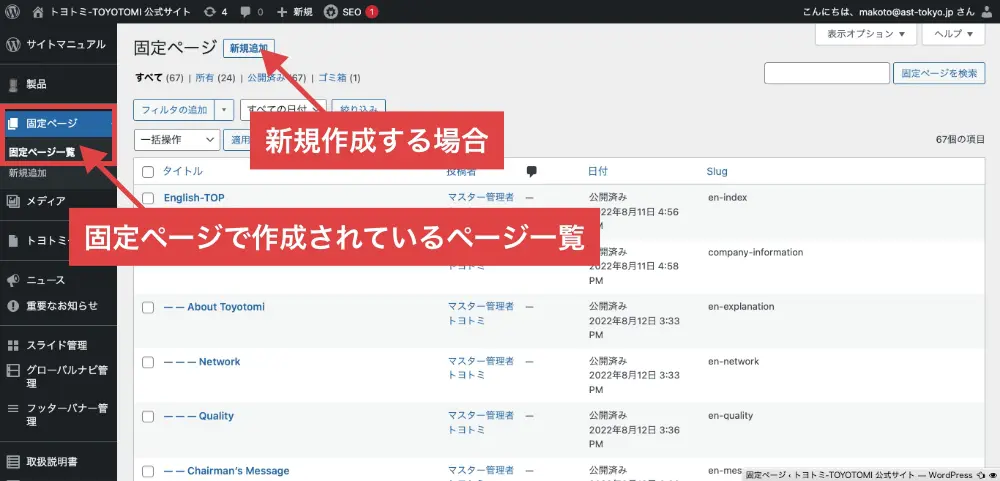Sort by Slug column header
Viewport: 1000px width, 481px height.
tap(717, 171)
